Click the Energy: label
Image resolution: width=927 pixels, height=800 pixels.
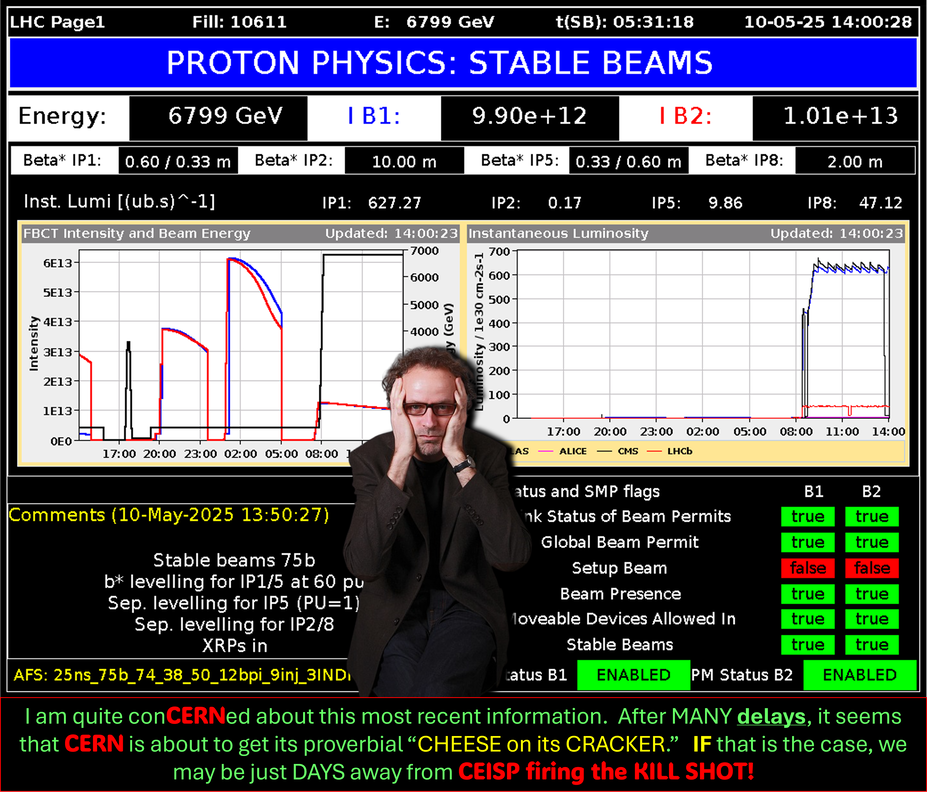[x=62, y=116]
